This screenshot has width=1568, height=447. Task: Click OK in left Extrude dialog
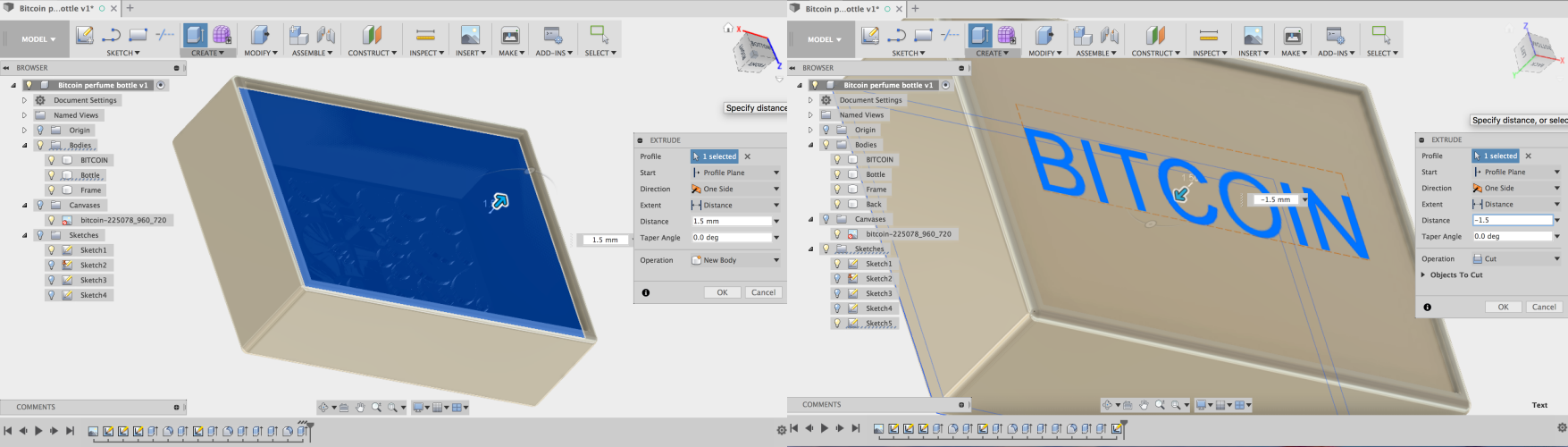[x=722, y=292]
